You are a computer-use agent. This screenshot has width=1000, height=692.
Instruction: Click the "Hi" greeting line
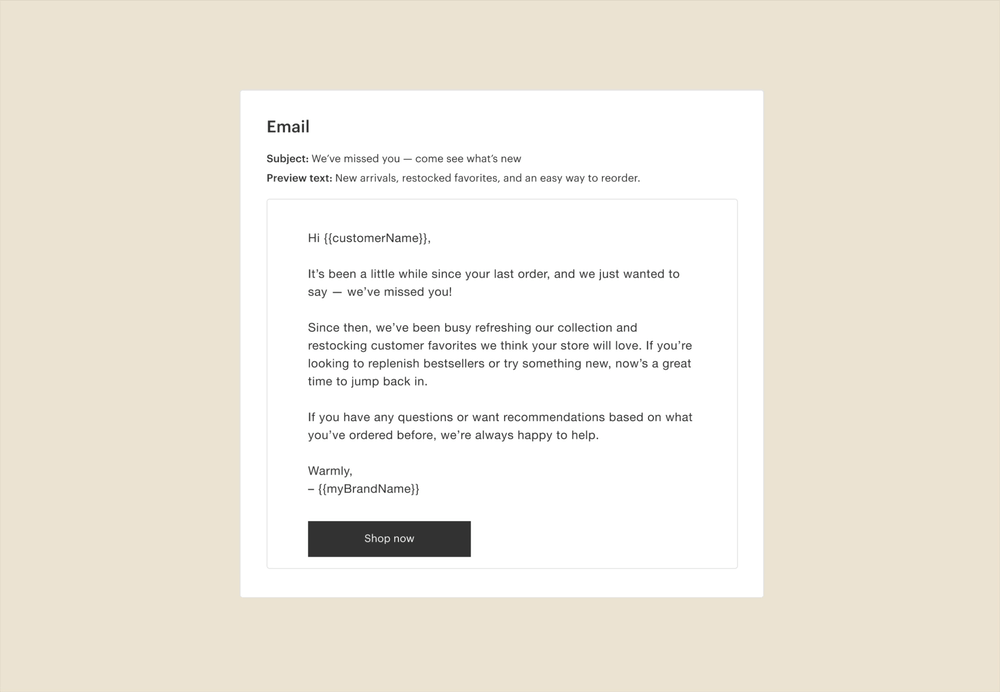[x=314, y=238]
